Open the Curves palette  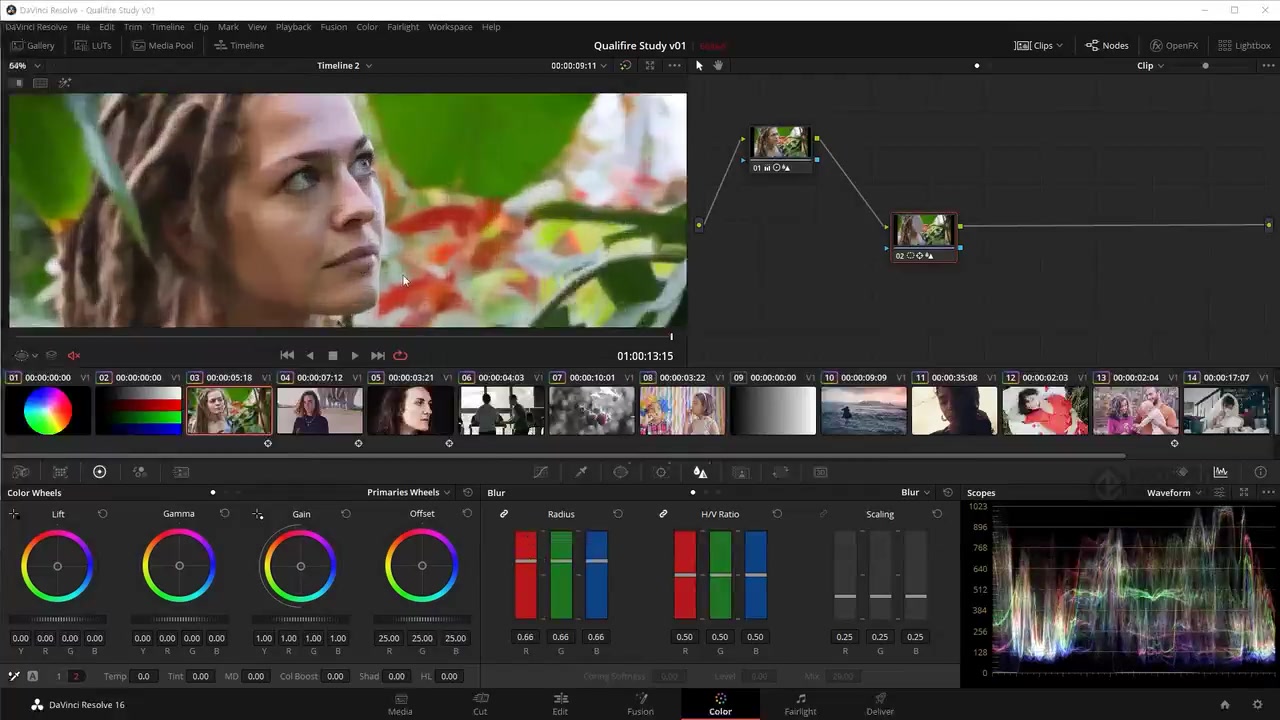click(x=541, y=472)
